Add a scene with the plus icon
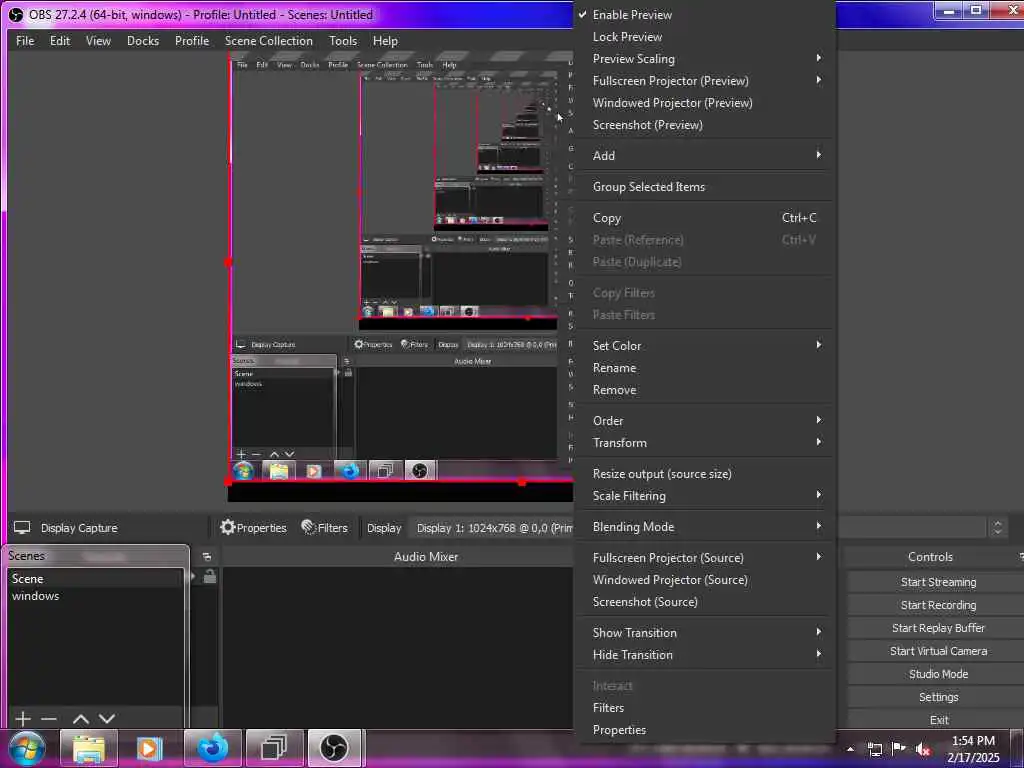 pyautogui.click(x=23, y=719)
